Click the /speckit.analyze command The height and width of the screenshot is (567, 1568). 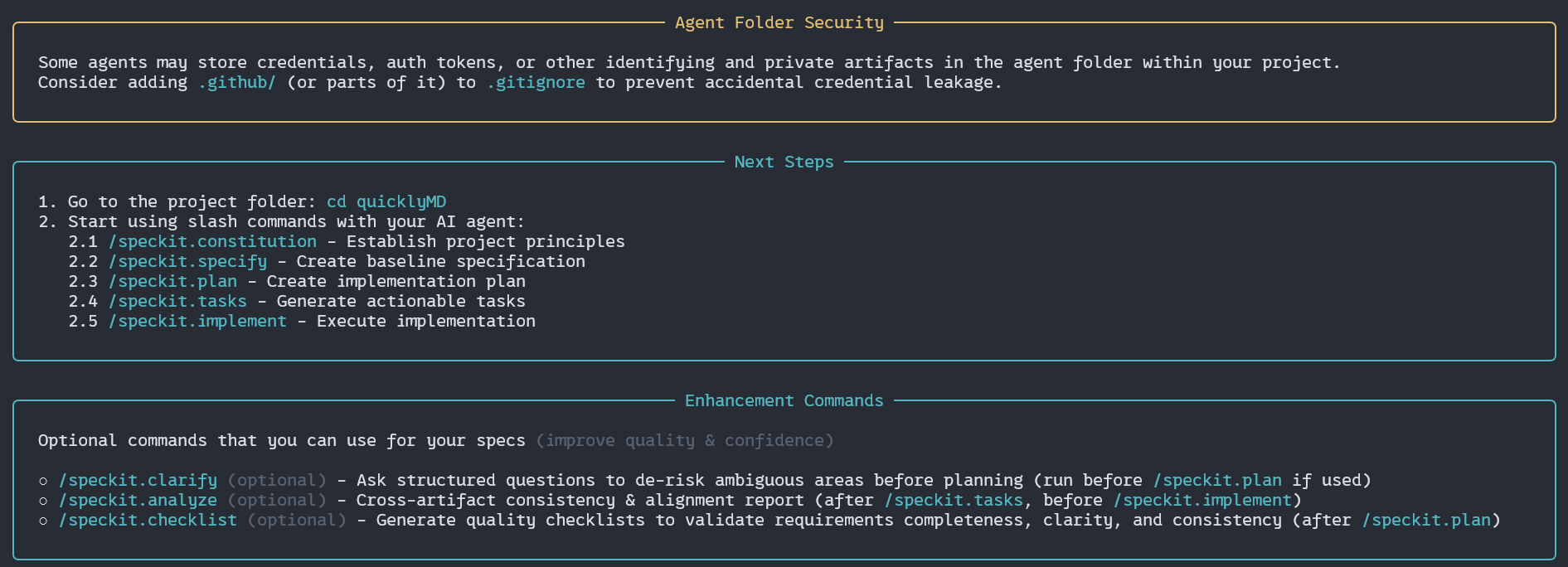(x=138, y=501)
